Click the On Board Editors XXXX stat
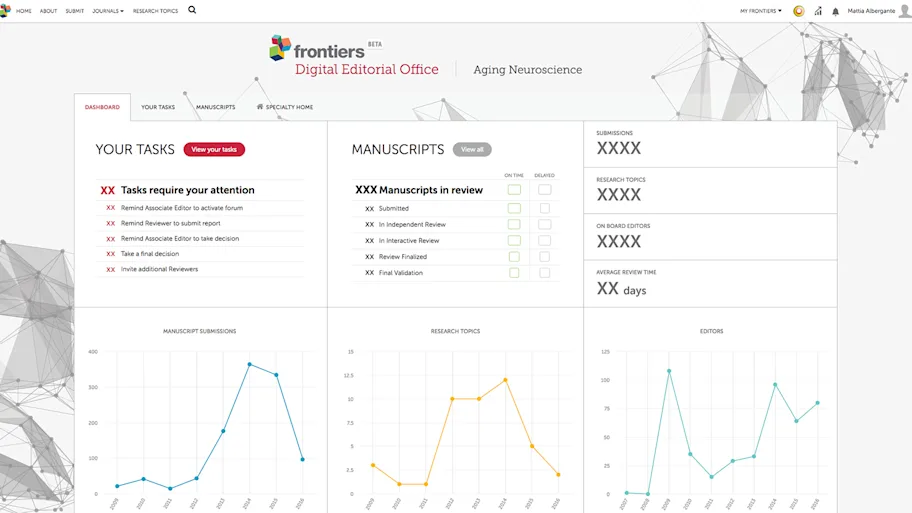Image resolution: width=912 pixels, height=513 pixels. [x=619, y=241]
